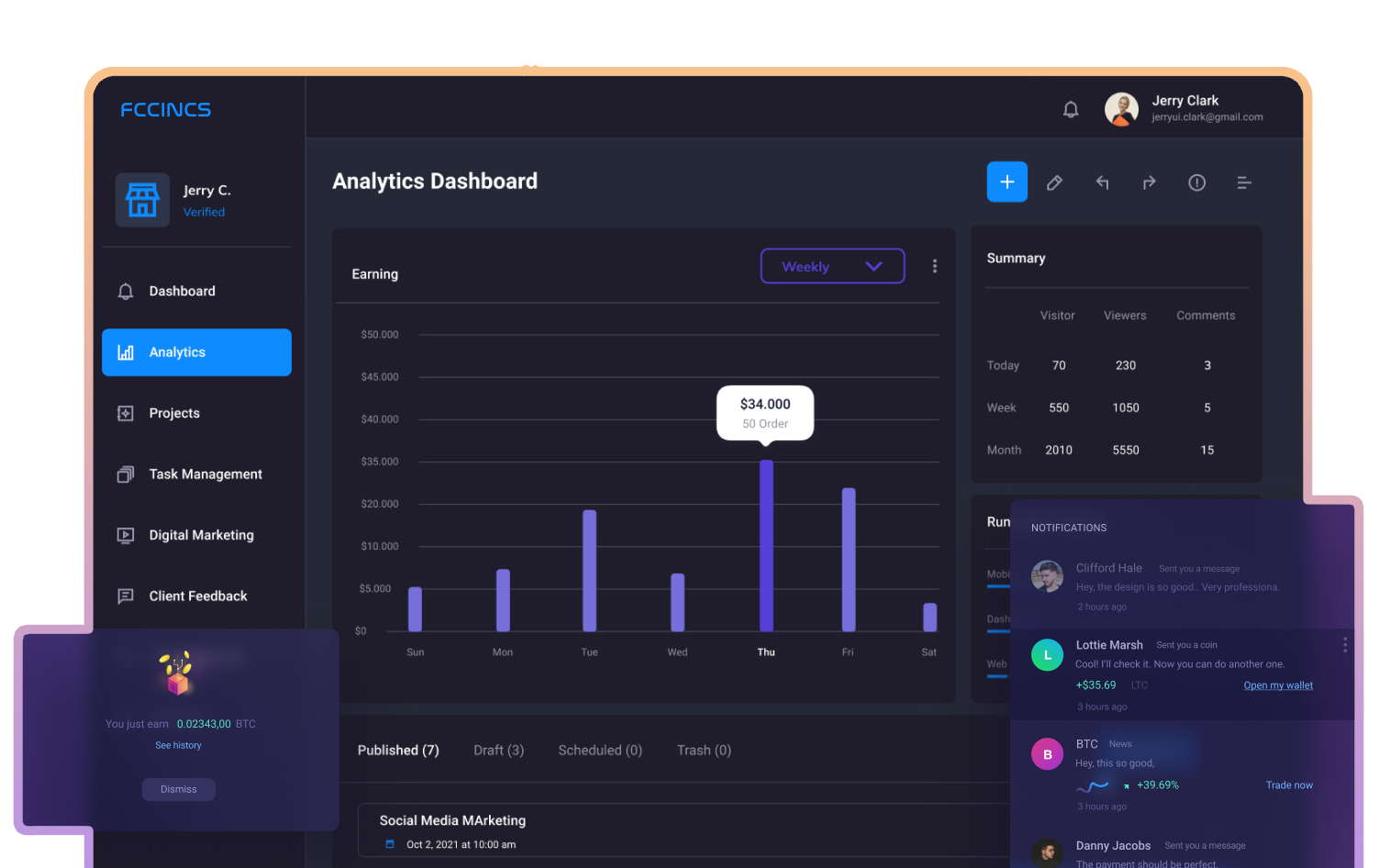Screen dimensions: 1379x868
Task: Open the list menu icon in toolbar
Action: [1243, 183]
